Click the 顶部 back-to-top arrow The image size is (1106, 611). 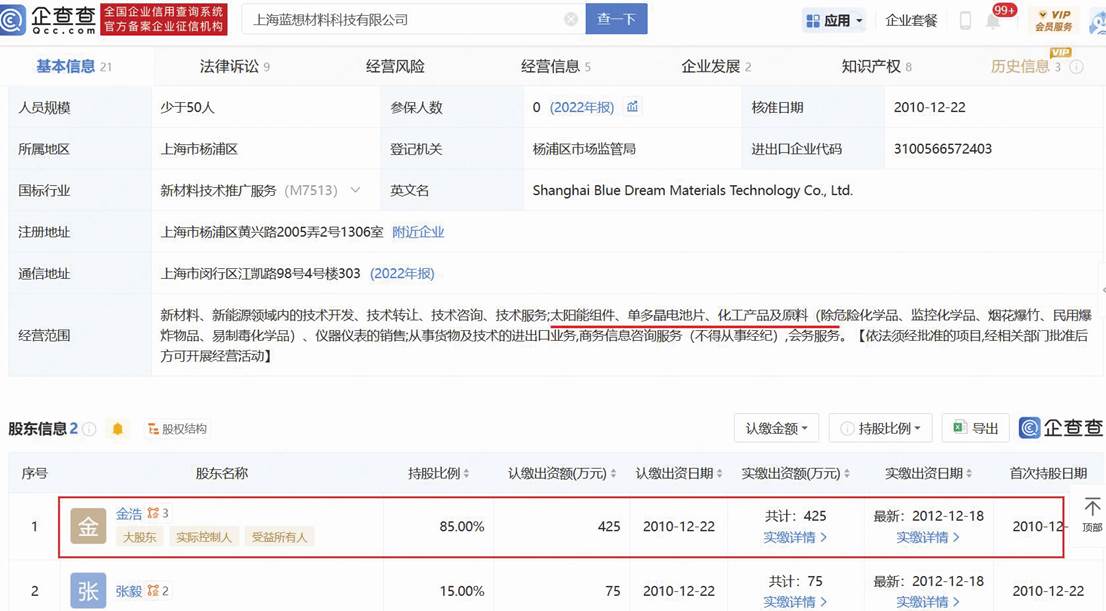[x=1092, y=514]
